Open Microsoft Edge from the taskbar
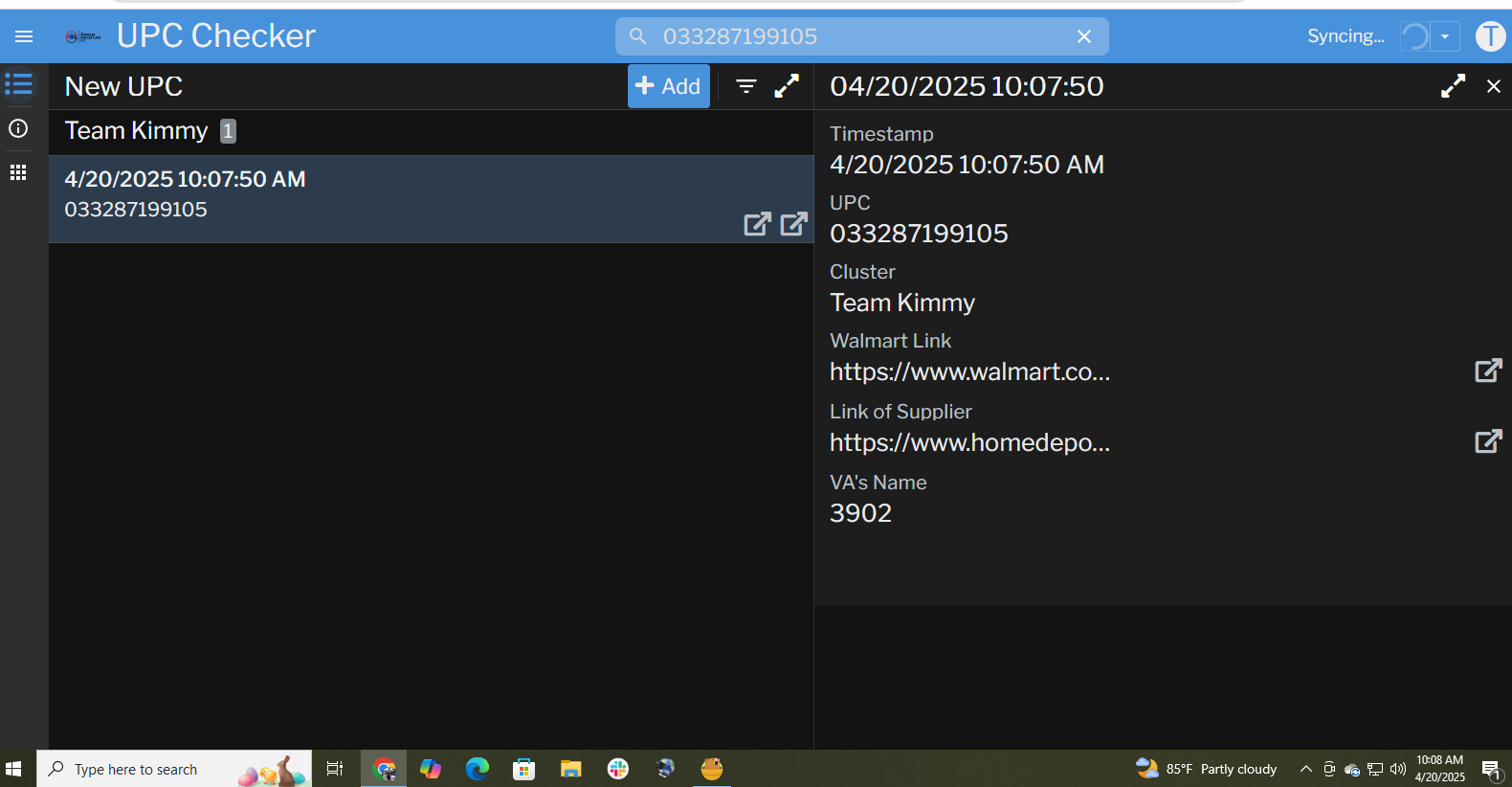 (x=477, y=769)
